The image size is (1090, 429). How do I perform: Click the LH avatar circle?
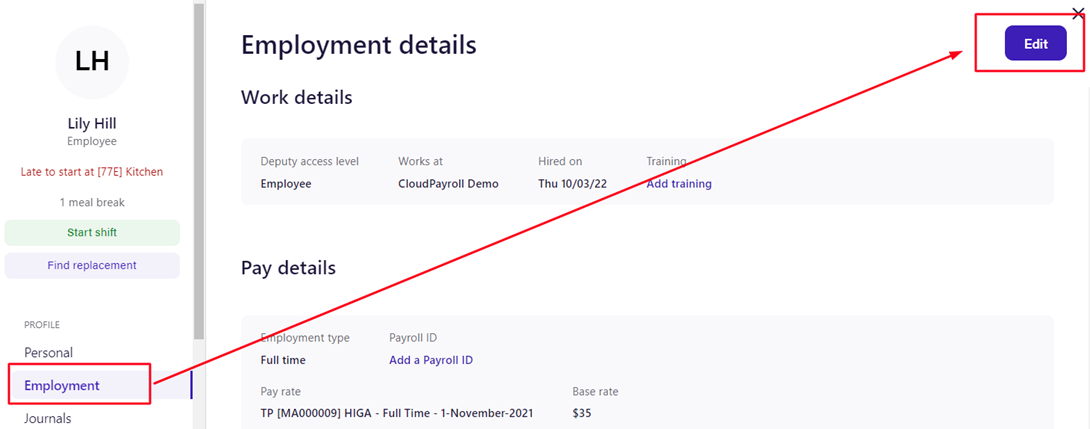[x=92, y=62]
